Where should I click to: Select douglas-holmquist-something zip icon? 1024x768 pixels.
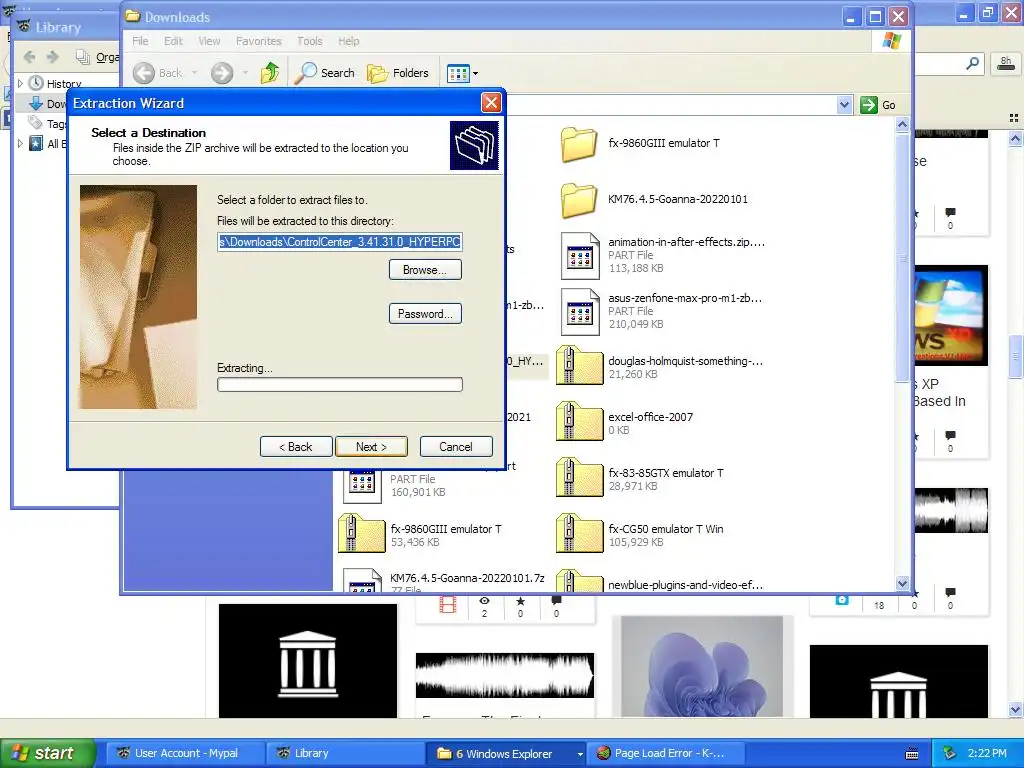coord(579,366)
